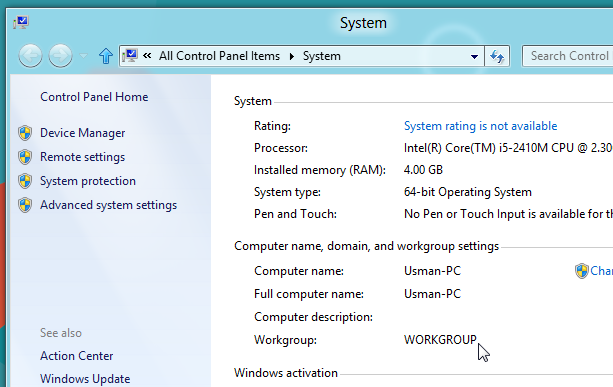Select All Control Panel Items breadcrumb

(x=219, y=56)
